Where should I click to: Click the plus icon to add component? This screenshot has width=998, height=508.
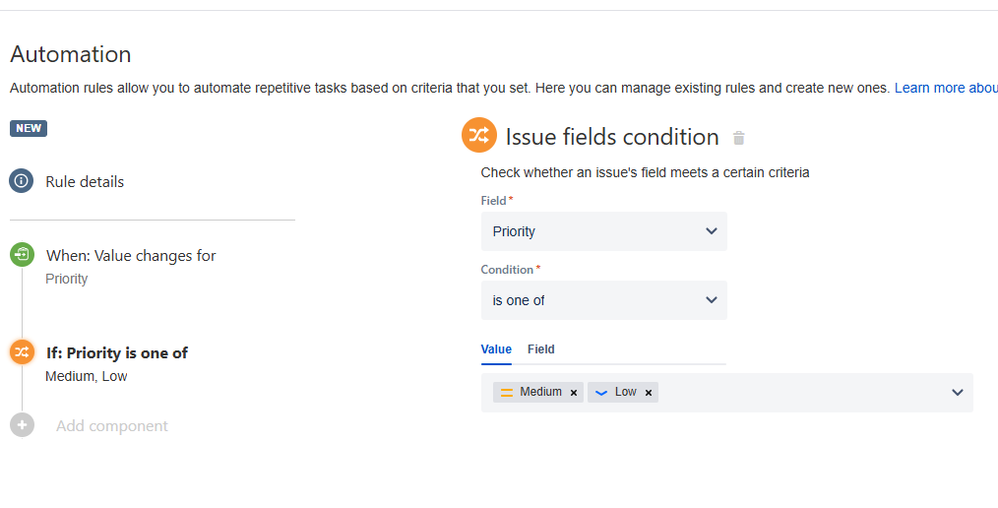click(x=22, y=425)
